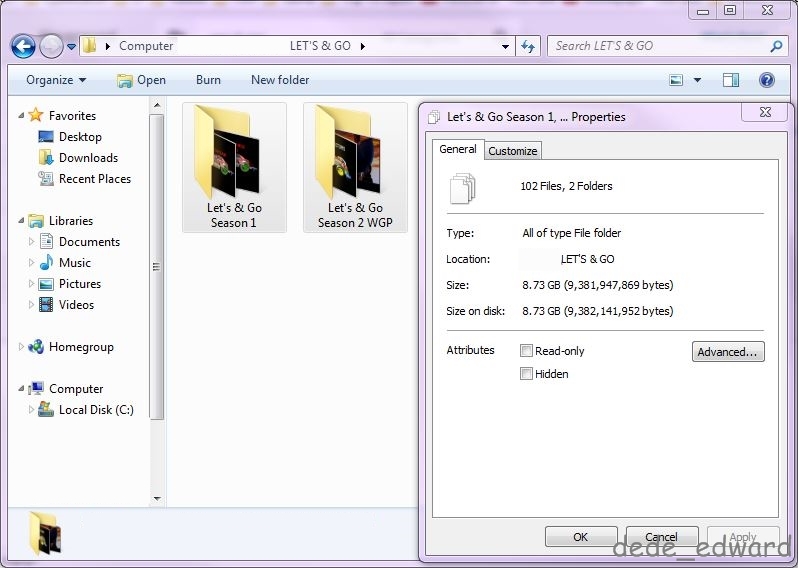This screenshot has height=568, width=798.
Task: Toggle the preview pane icon
Action: [x=731, y=80]
